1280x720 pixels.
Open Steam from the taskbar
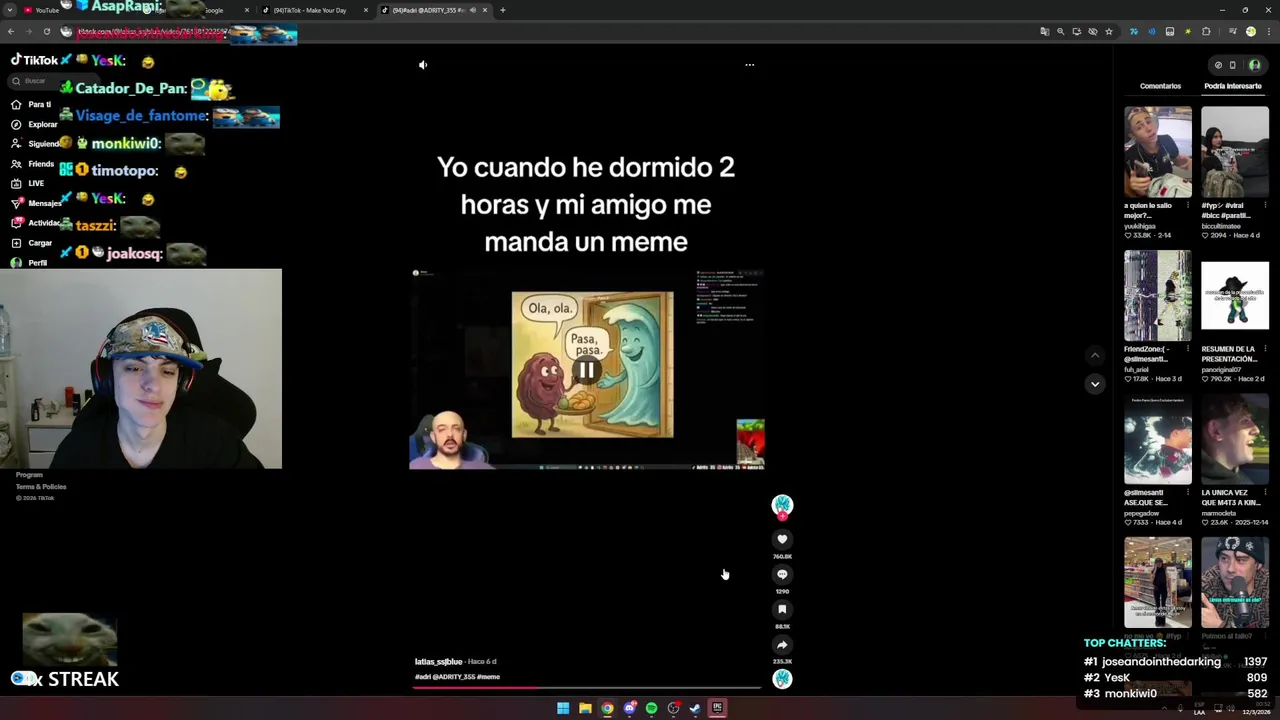[695, 708]
